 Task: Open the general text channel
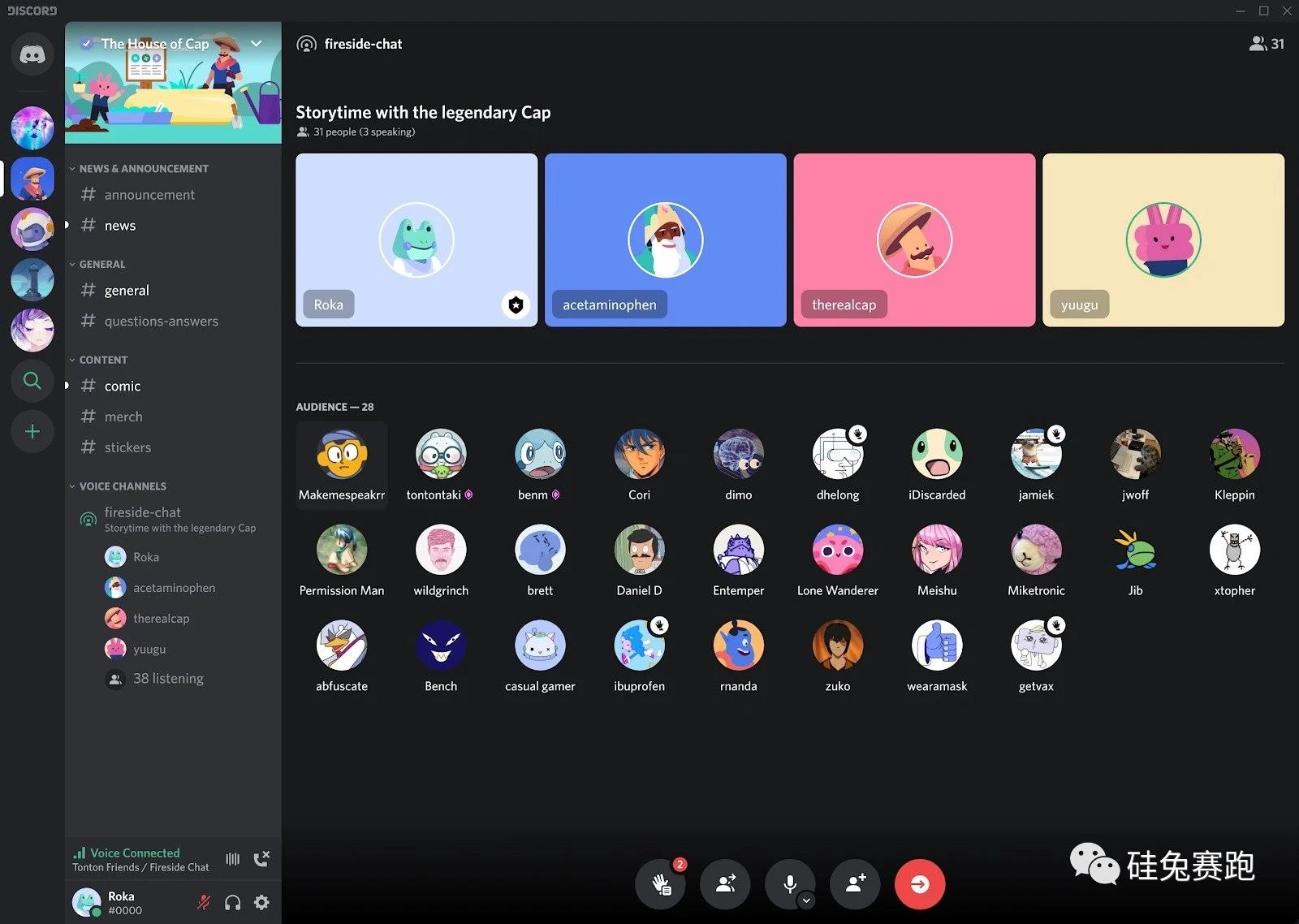127,291
